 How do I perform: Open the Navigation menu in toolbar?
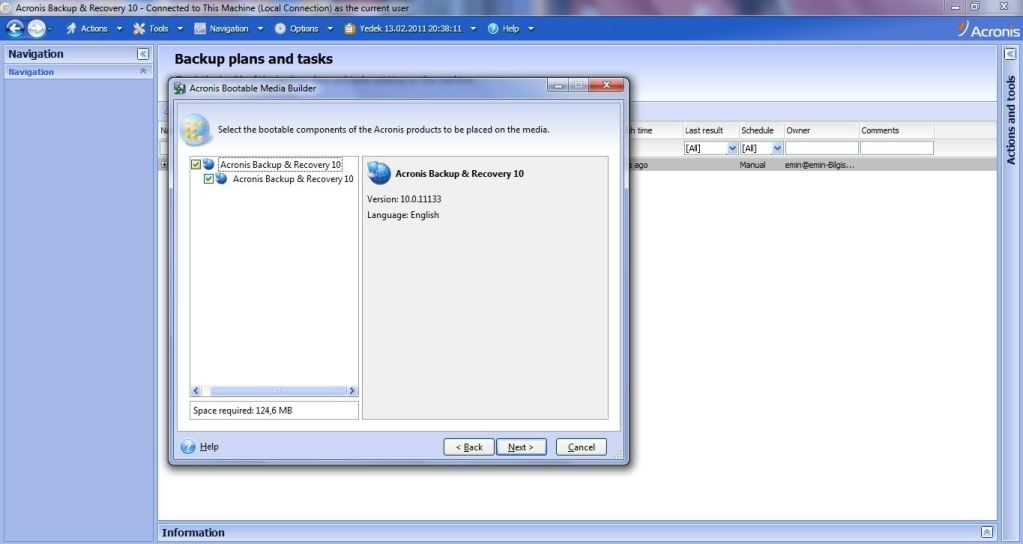click(x=228, y=29)
